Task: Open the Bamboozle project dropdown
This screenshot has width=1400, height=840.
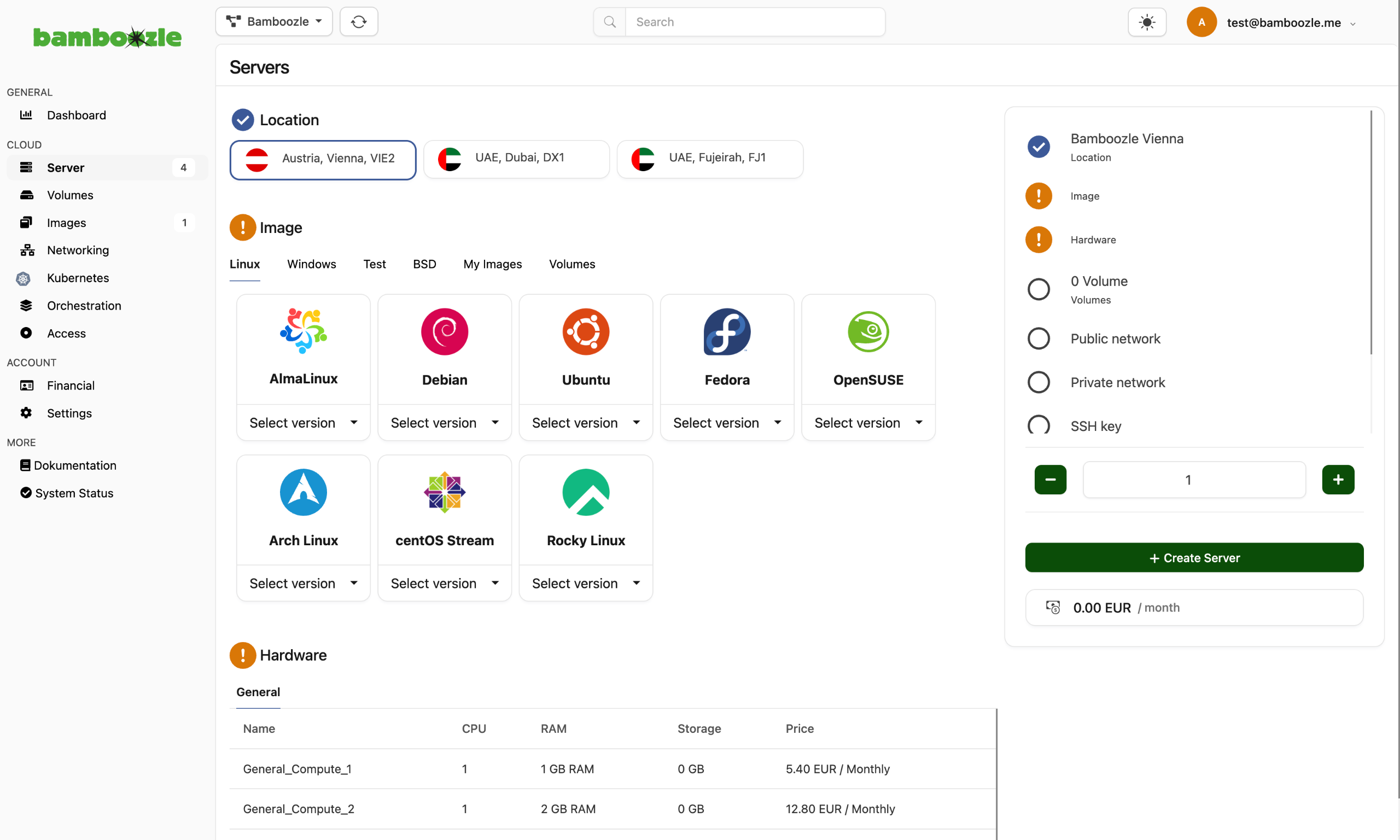Action: point(274,21)
